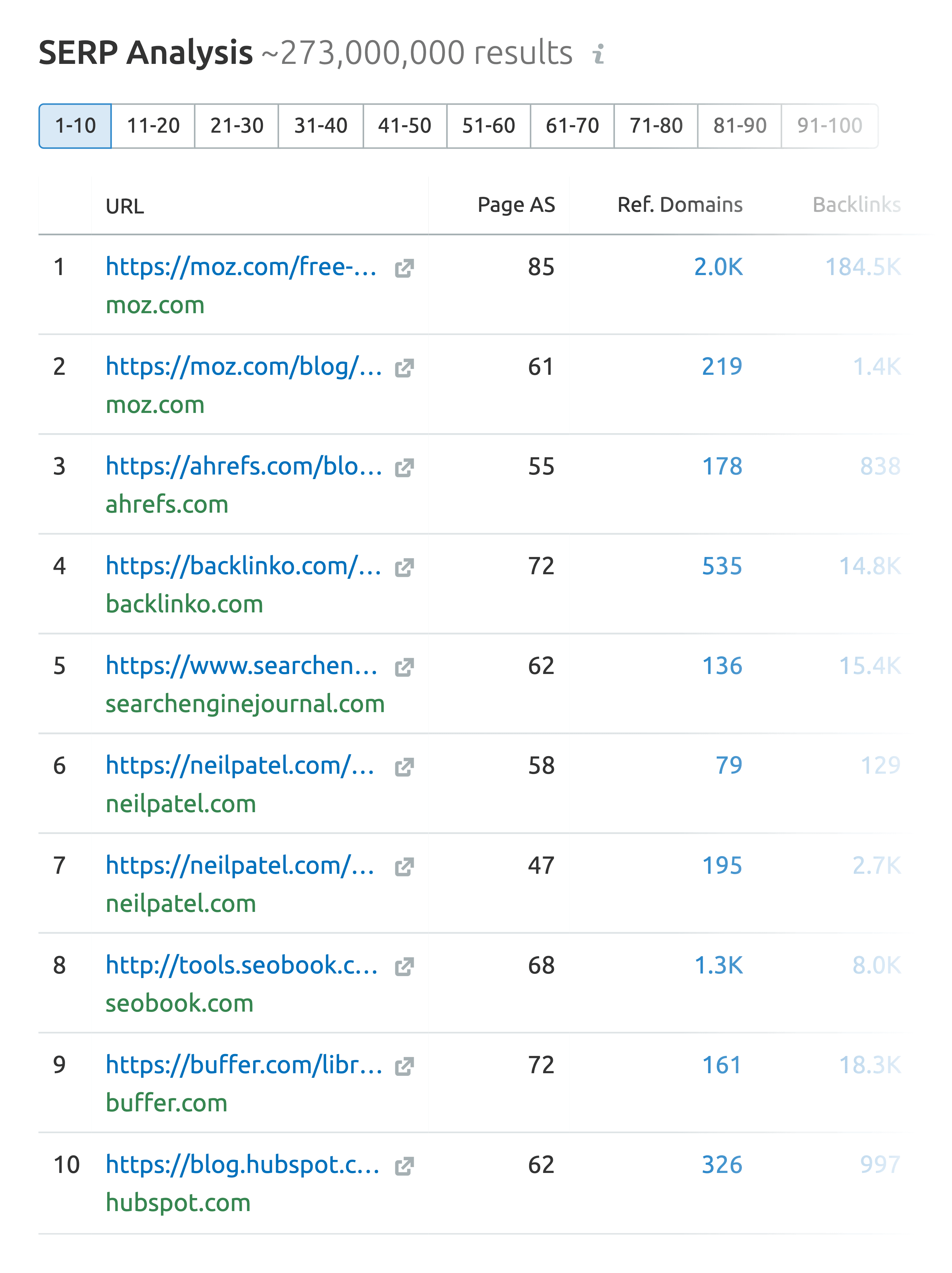Viewport: 952px width, 1273px height.
Task: Open external link icon for searchenginejournal row
Action: tap(404, 667)
